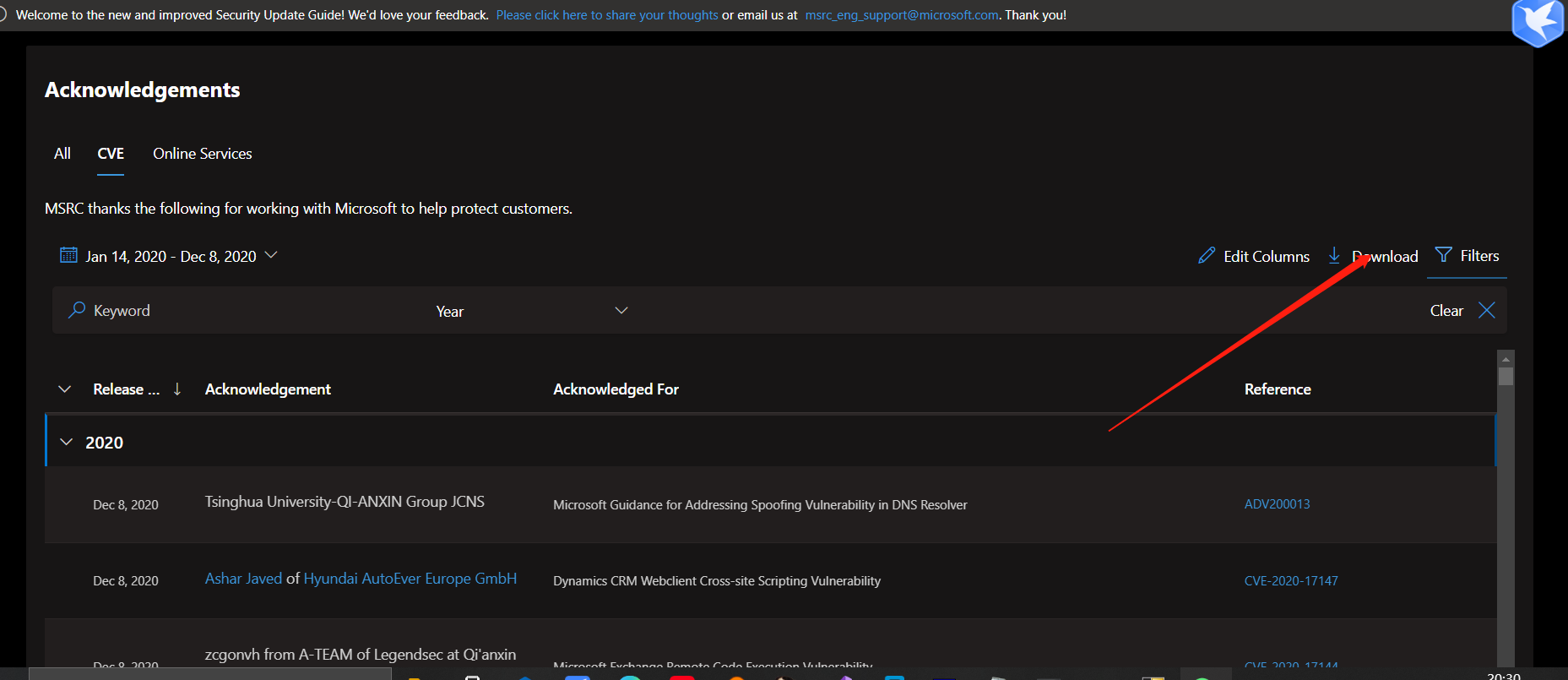This screenshot has width=1568, height=680.
Task: Sort by Acknowledgement column header
Action: [x=268, y=389]
